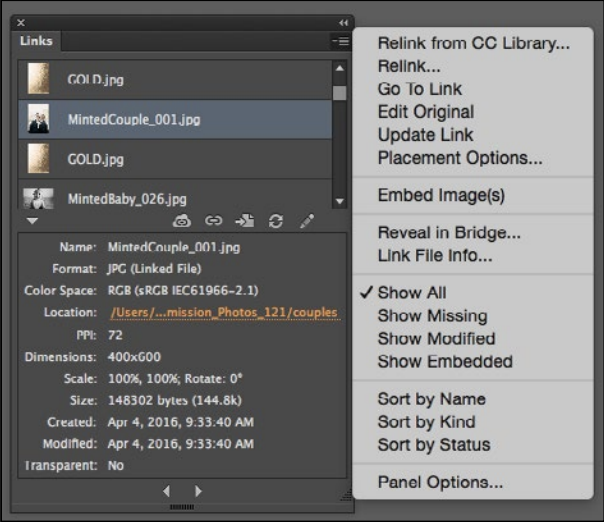The image size is (604, 522).
Task: Click the links list scrollbar thumb
Action: 340,93
